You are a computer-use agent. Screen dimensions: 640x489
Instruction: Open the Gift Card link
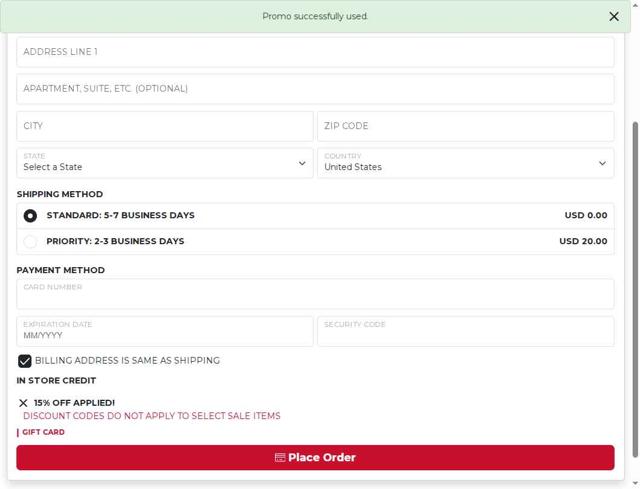coord(43,432)
